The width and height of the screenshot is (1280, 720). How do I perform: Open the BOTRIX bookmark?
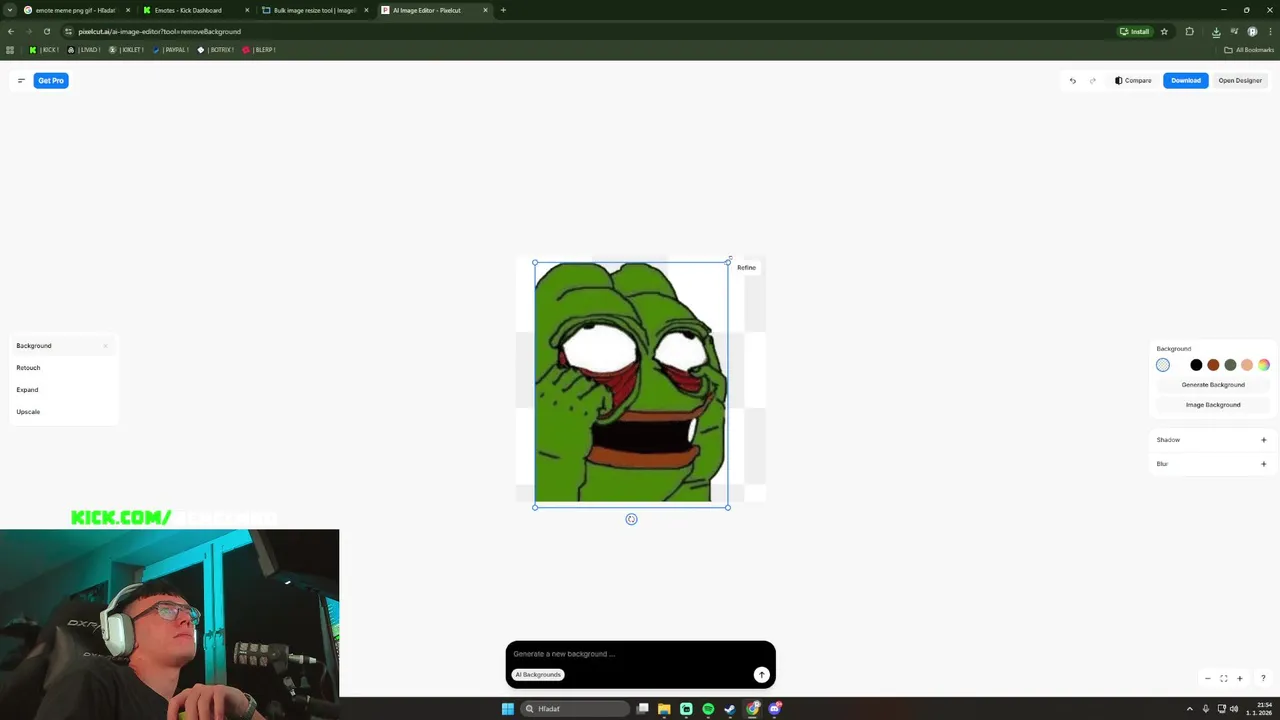click(215, 49)
